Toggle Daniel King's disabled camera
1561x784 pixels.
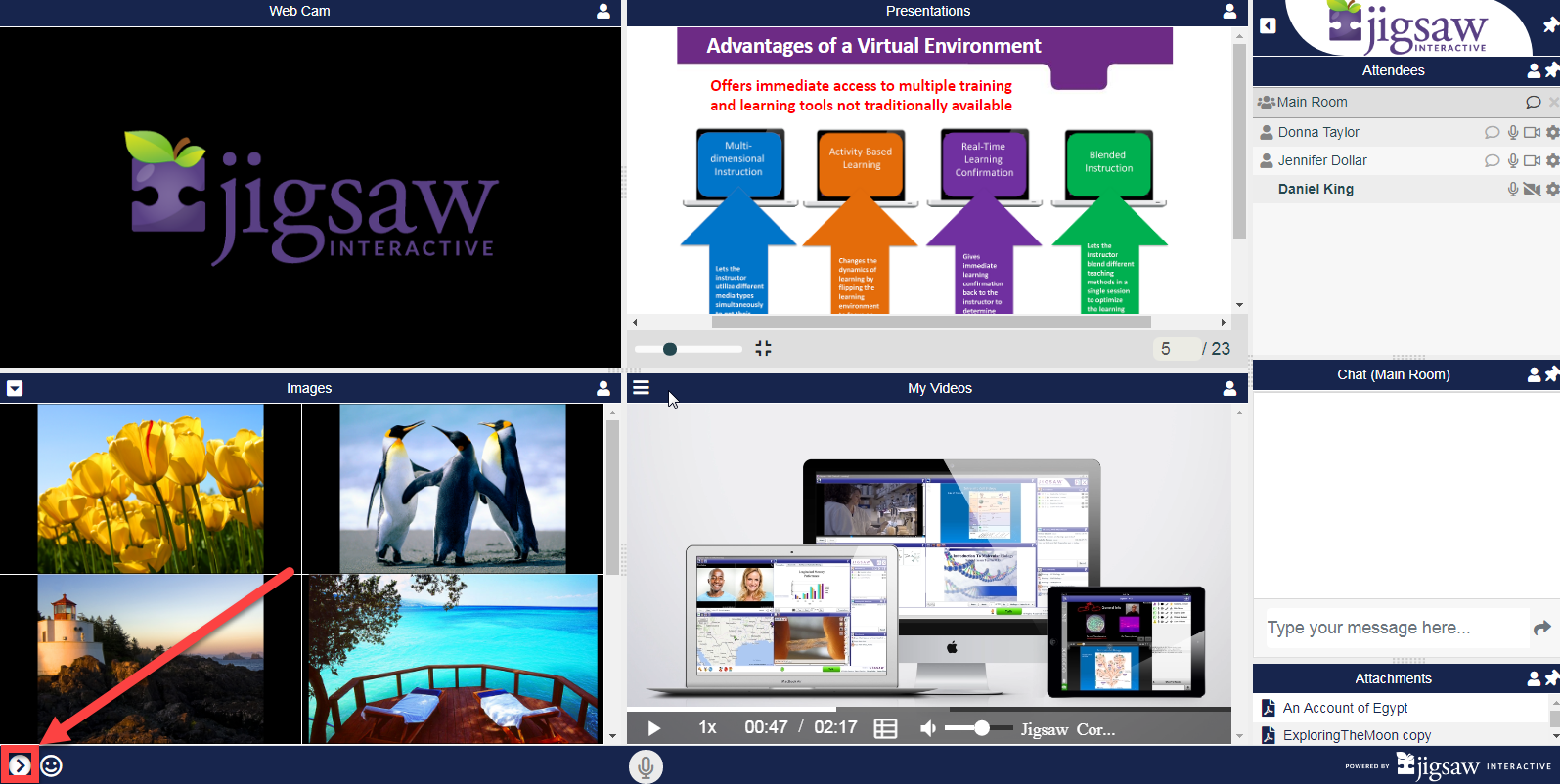pyautogui.click(x=1532, y=189)
